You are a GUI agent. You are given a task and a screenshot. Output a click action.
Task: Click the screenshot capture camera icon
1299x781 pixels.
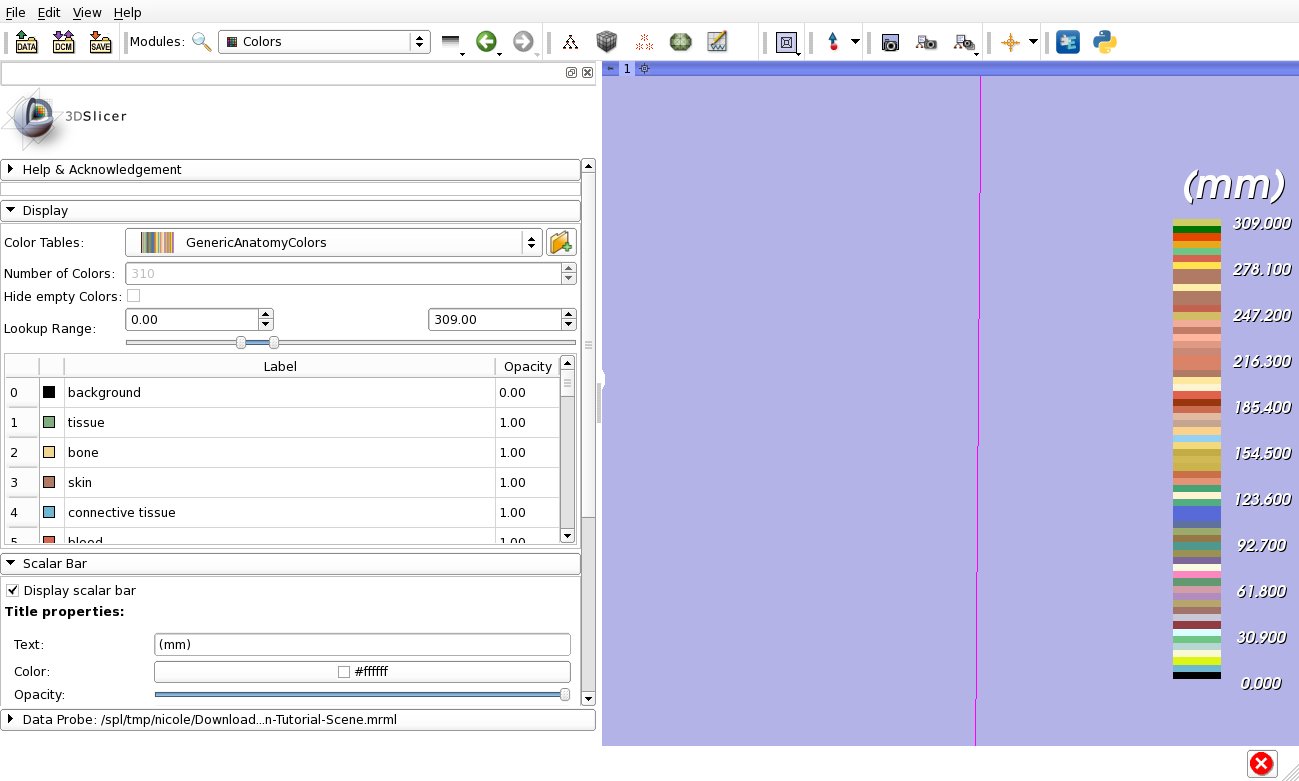coord(890,42)
